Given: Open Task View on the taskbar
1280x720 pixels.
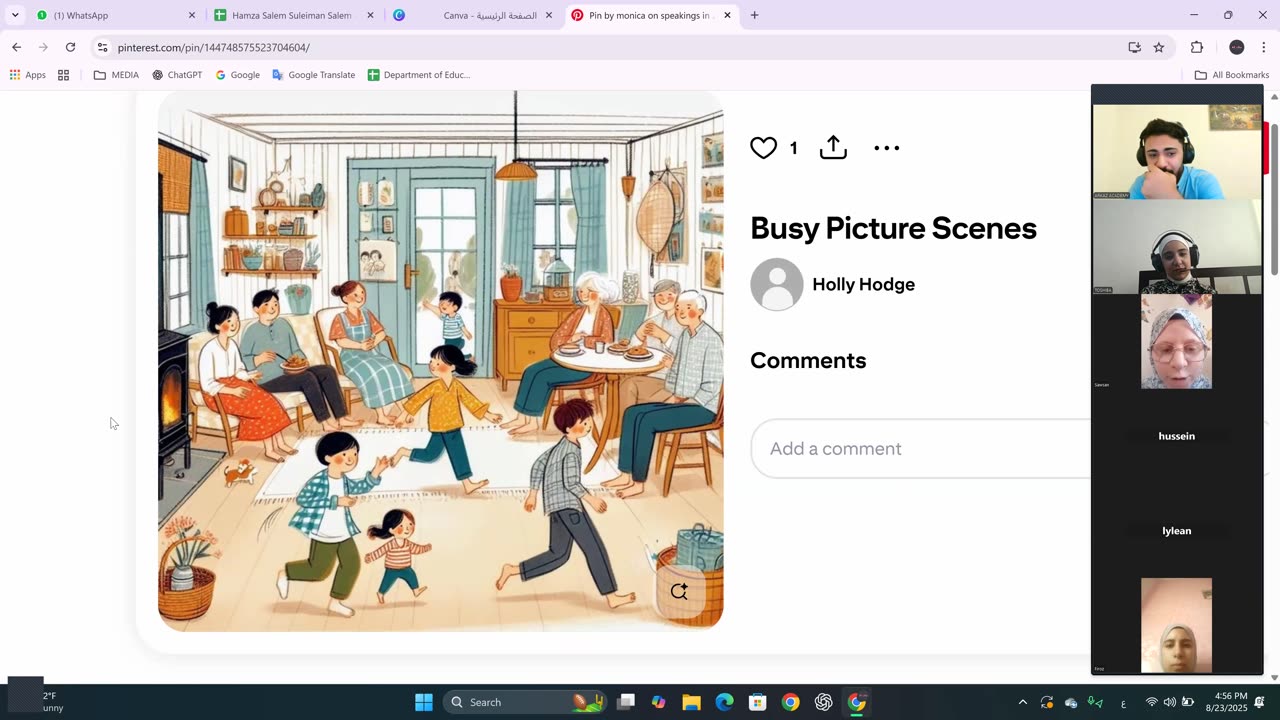Looking at the screenshot, I should [626, 702].
